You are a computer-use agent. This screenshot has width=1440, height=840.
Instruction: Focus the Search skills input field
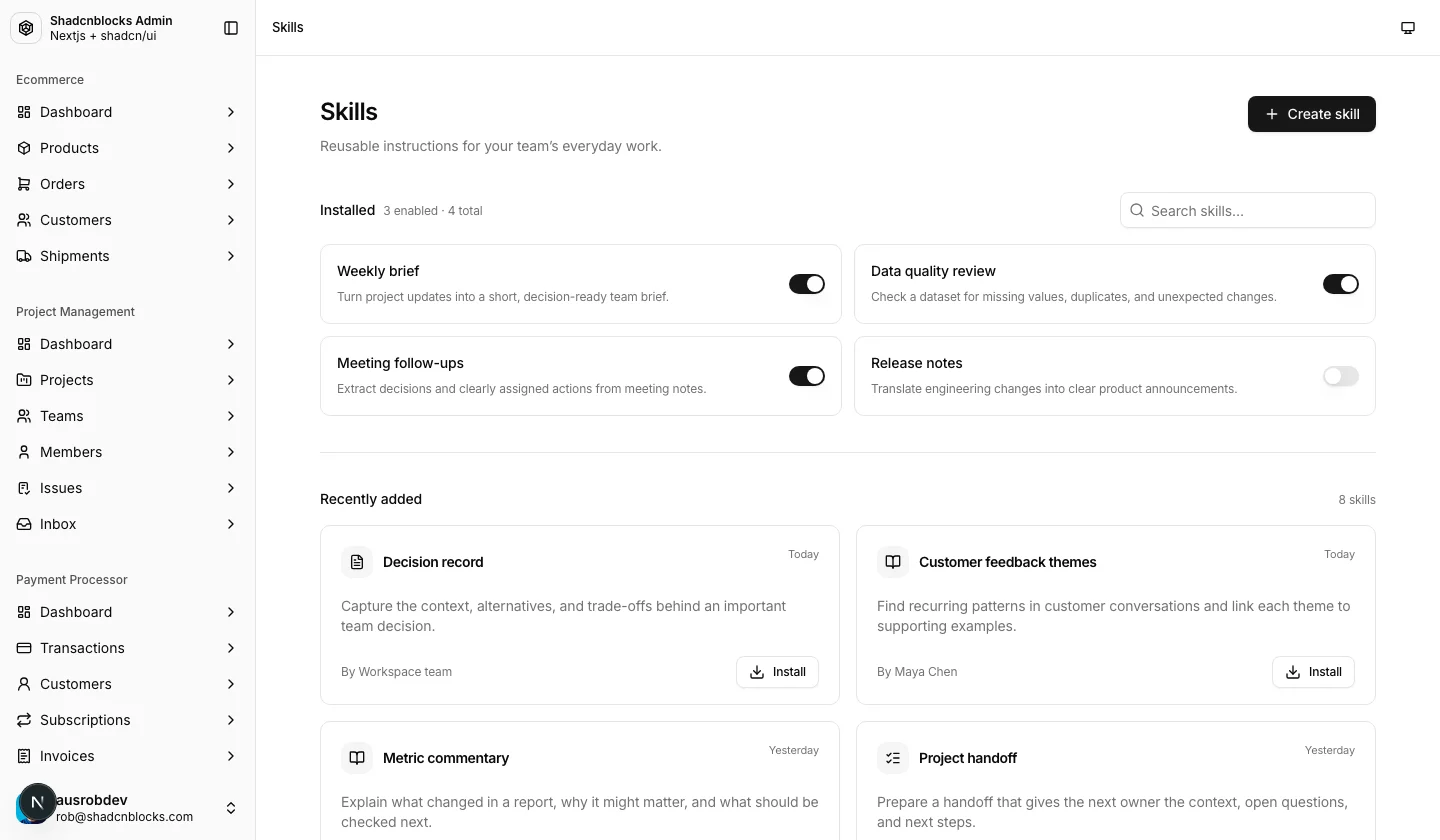(1248, 210)
